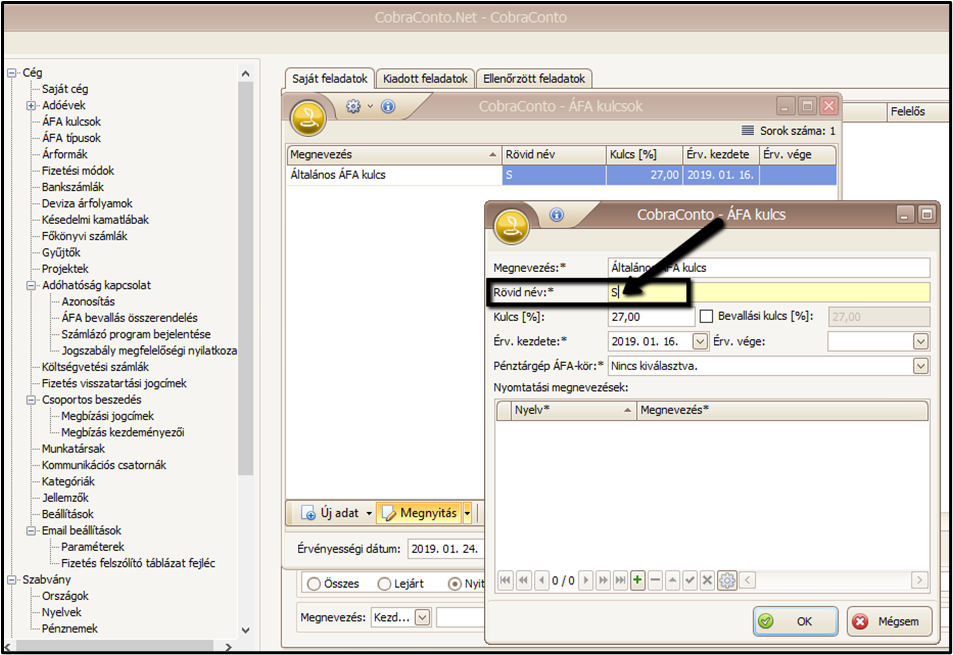Image resolution: width=953 pixels, height=655 pixels.
Task: Expand the Adóévek tree node
Action: click(x=31, y=106)
